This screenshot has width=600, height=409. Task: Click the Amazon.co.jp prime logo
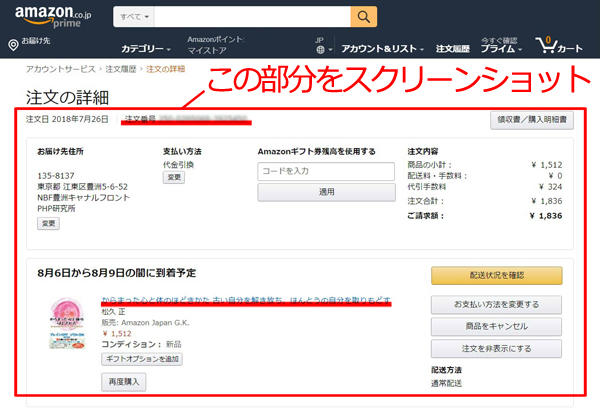coord(53,16)
